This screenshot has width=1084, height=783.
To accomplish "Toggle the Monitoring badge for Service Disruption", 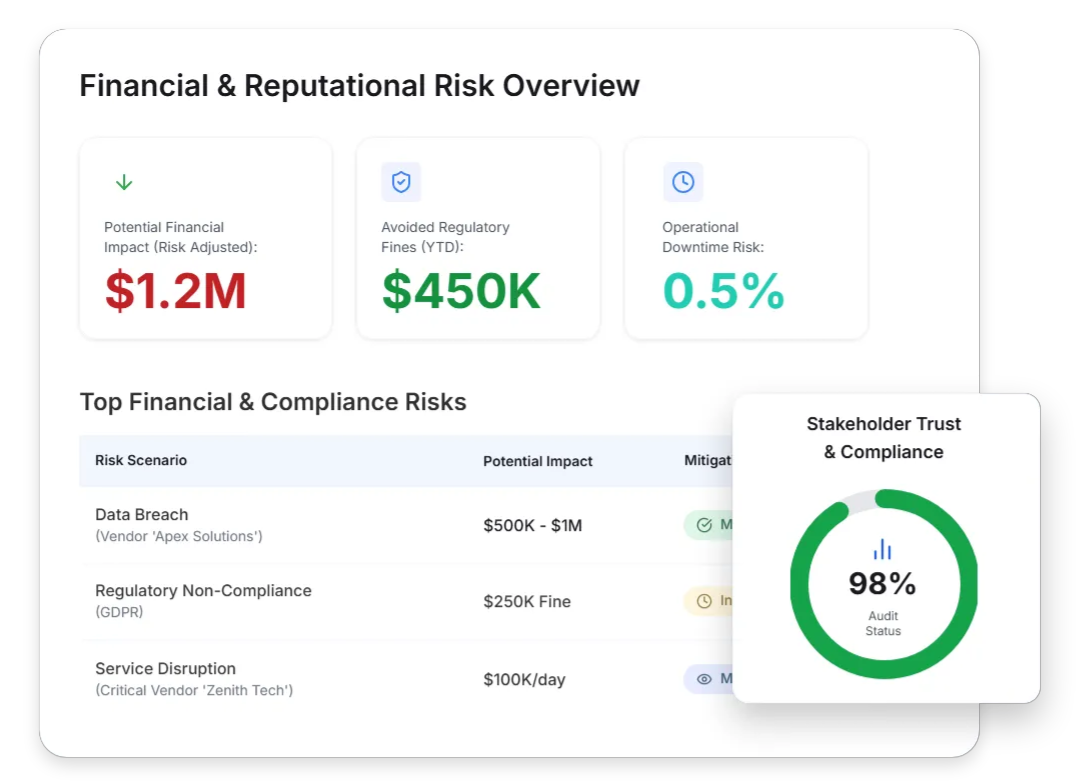I will [712, 679].
